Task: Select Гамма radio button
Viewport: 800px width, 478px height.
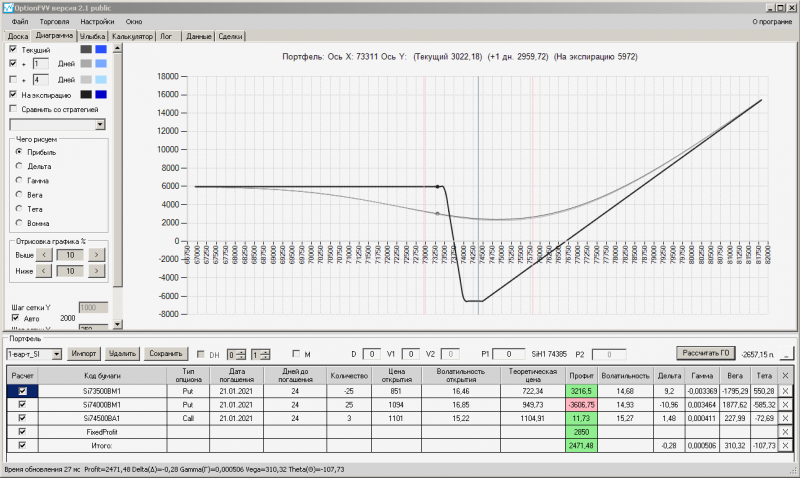Action: pyautogui.click(x=19, y=180)
